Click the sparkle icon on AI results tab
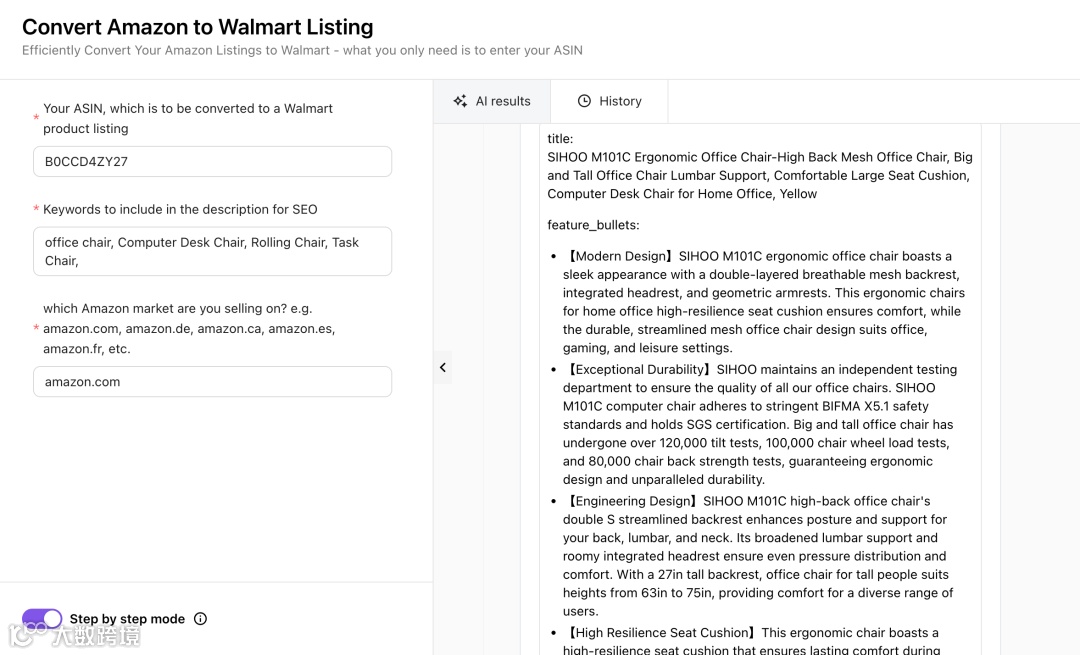Screen dimensions: 1080x655 [x=460, y=101]
